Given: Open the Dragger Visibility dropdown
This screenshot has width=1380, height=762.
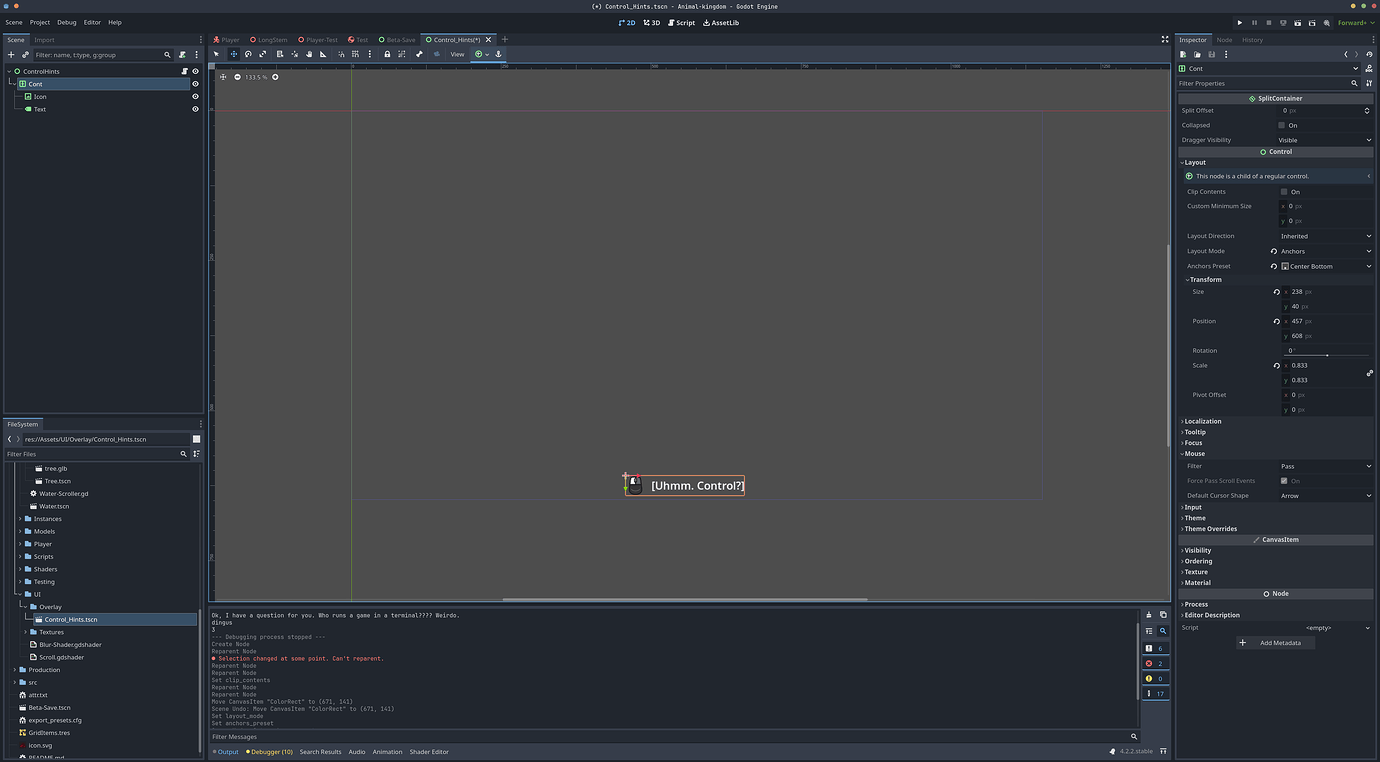Looking at the screenshot, I should pos(1325,140).
